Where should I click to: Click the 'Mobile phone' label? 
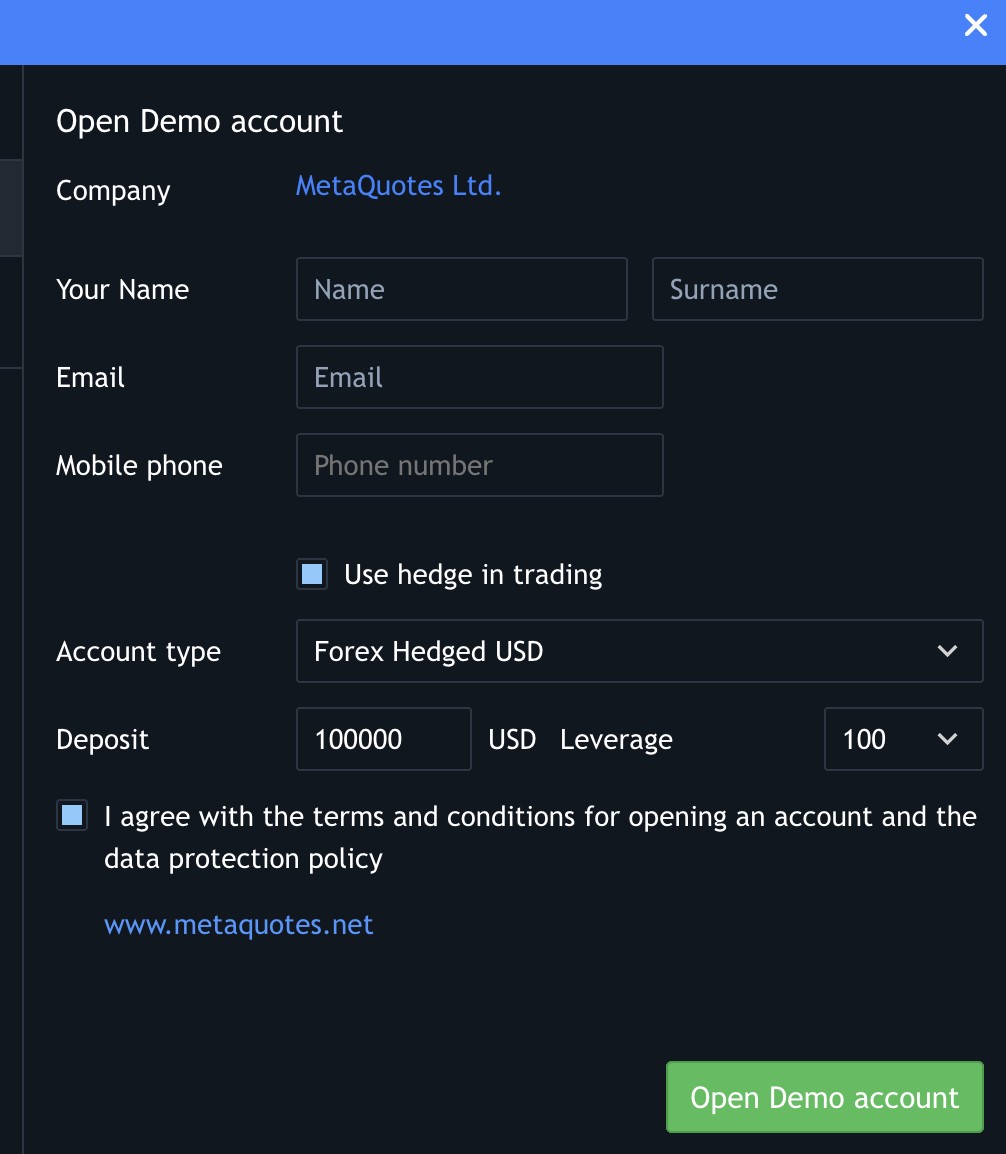tap(139, 466)
